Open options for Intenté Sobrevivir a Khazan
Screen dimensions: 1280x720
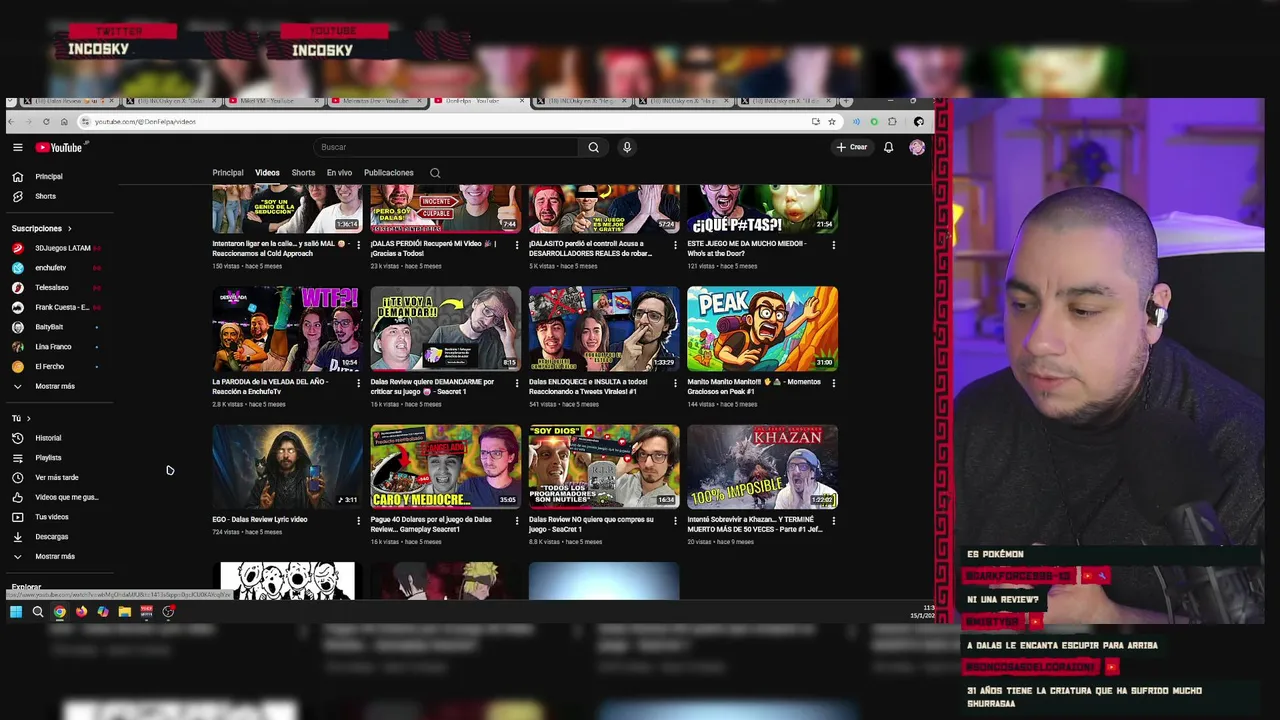pos(833,520)
